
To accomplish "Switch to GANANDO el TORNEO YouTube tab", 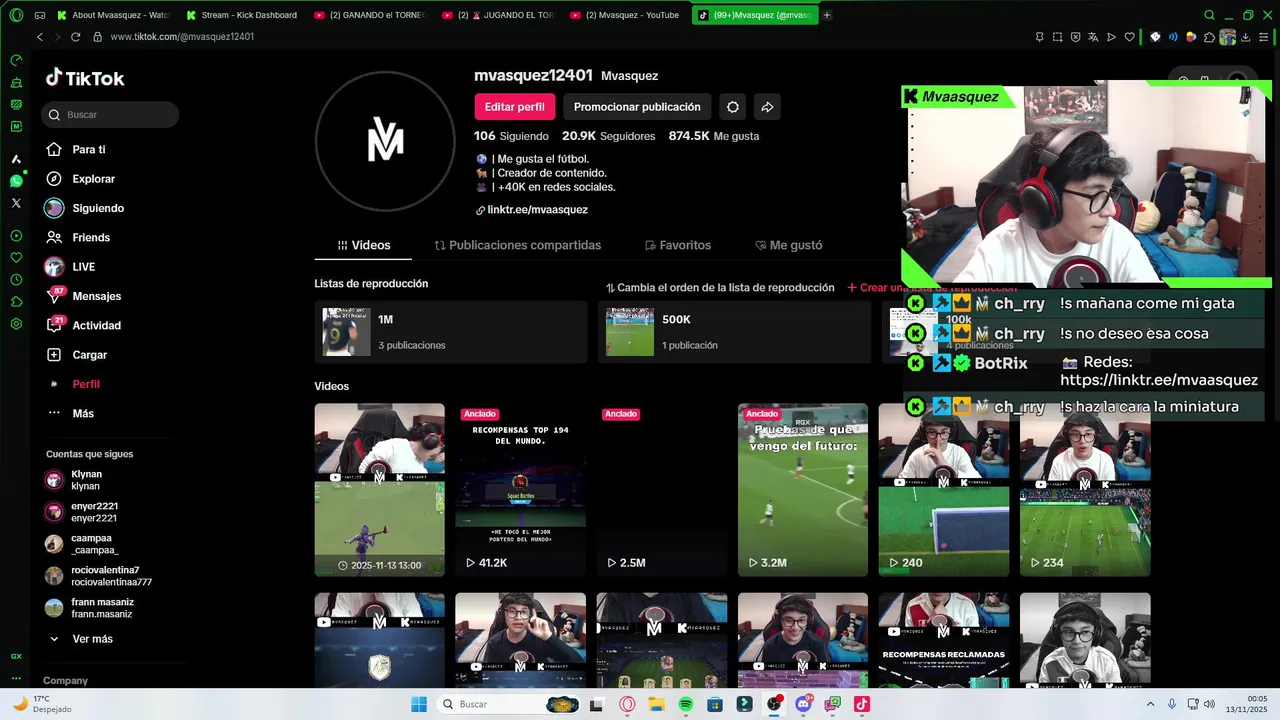I will pyautogui.click(x=370, y=15).
